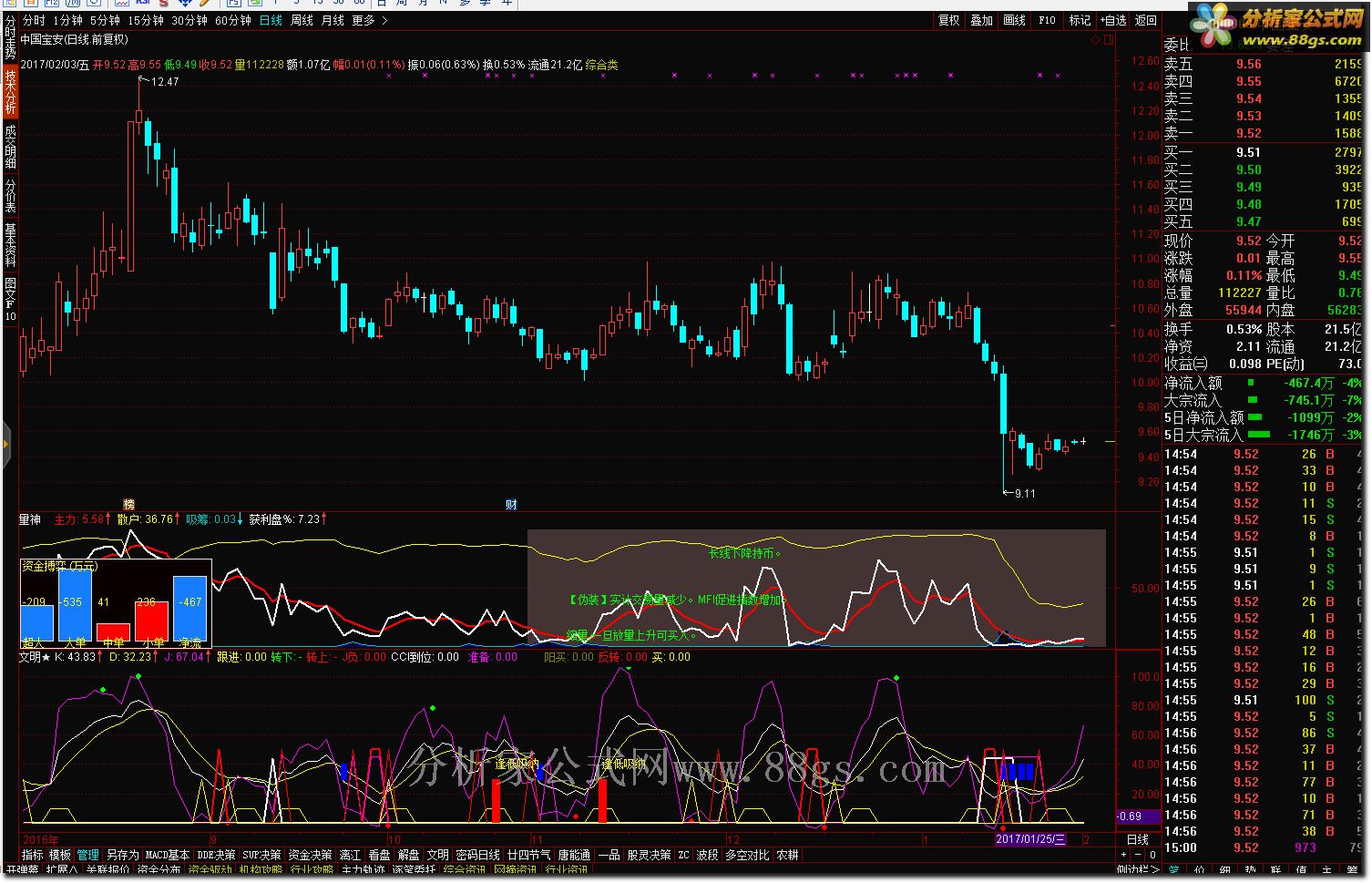Select the 多空对比 indicator tab

[747, 855]
